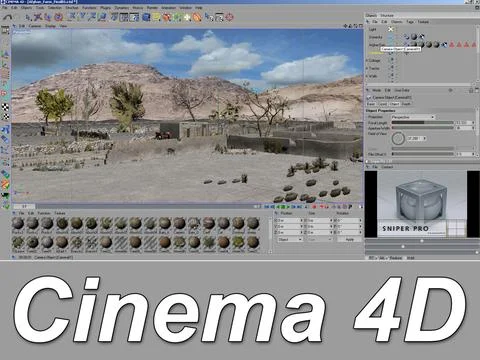Switch to the Coord attributes tab
The image size is (480, 360).
coord(383,104)
